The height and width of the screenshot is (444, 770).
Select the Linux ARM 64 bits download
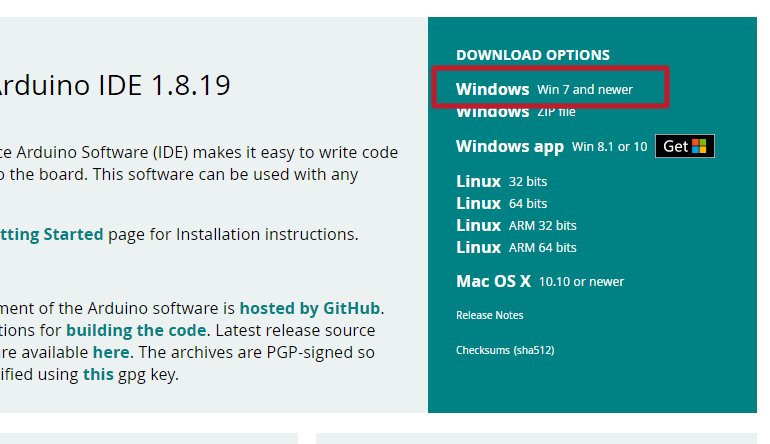516,247
